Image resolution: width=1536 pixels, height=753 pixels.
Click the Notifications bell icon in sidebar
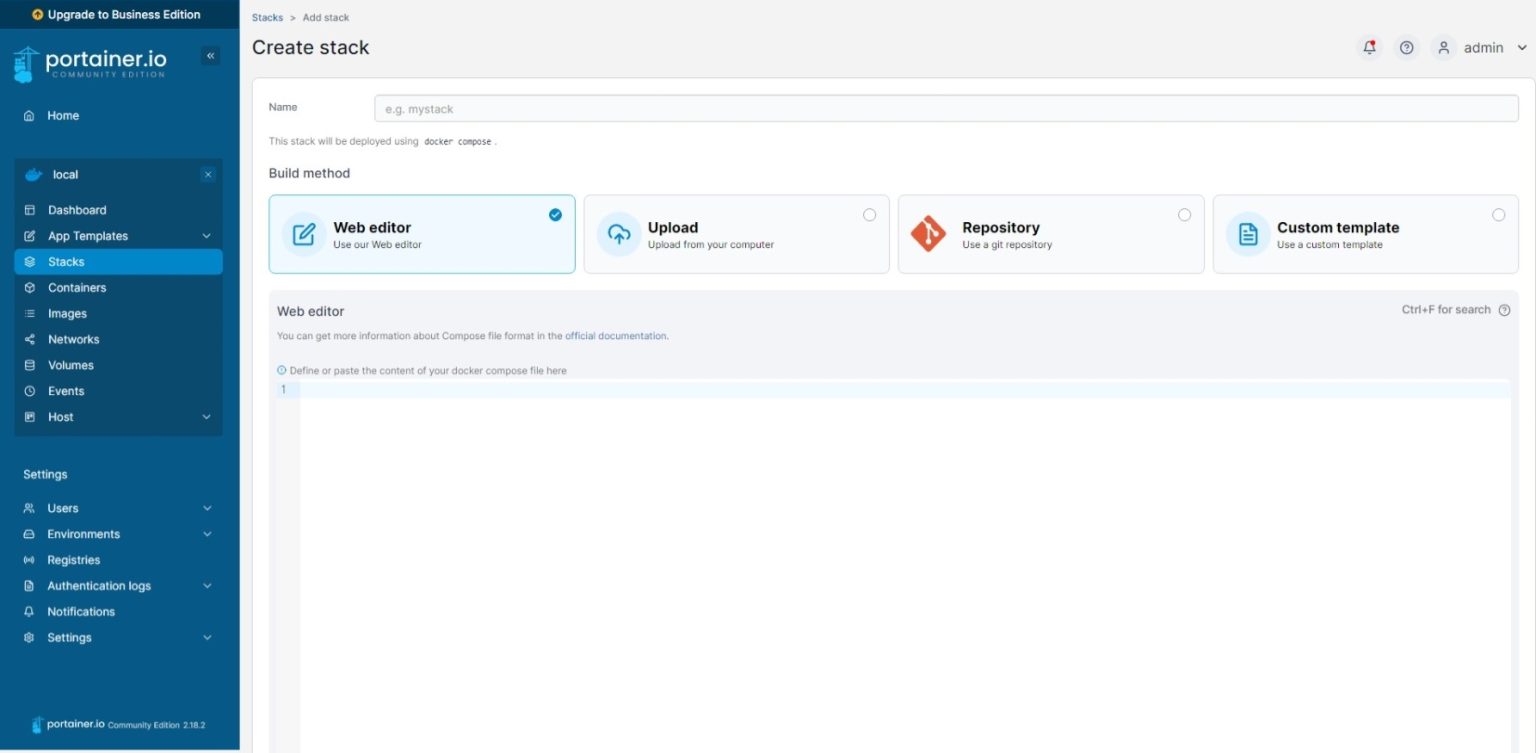(x=29, y=612)
